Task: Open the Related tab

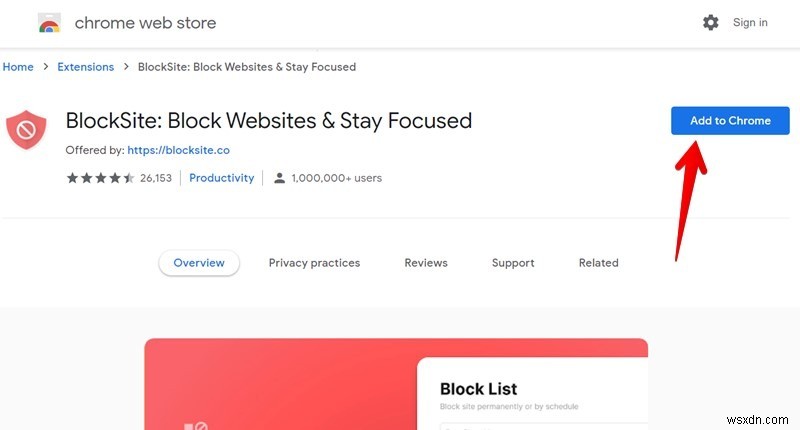Action: 598,263
